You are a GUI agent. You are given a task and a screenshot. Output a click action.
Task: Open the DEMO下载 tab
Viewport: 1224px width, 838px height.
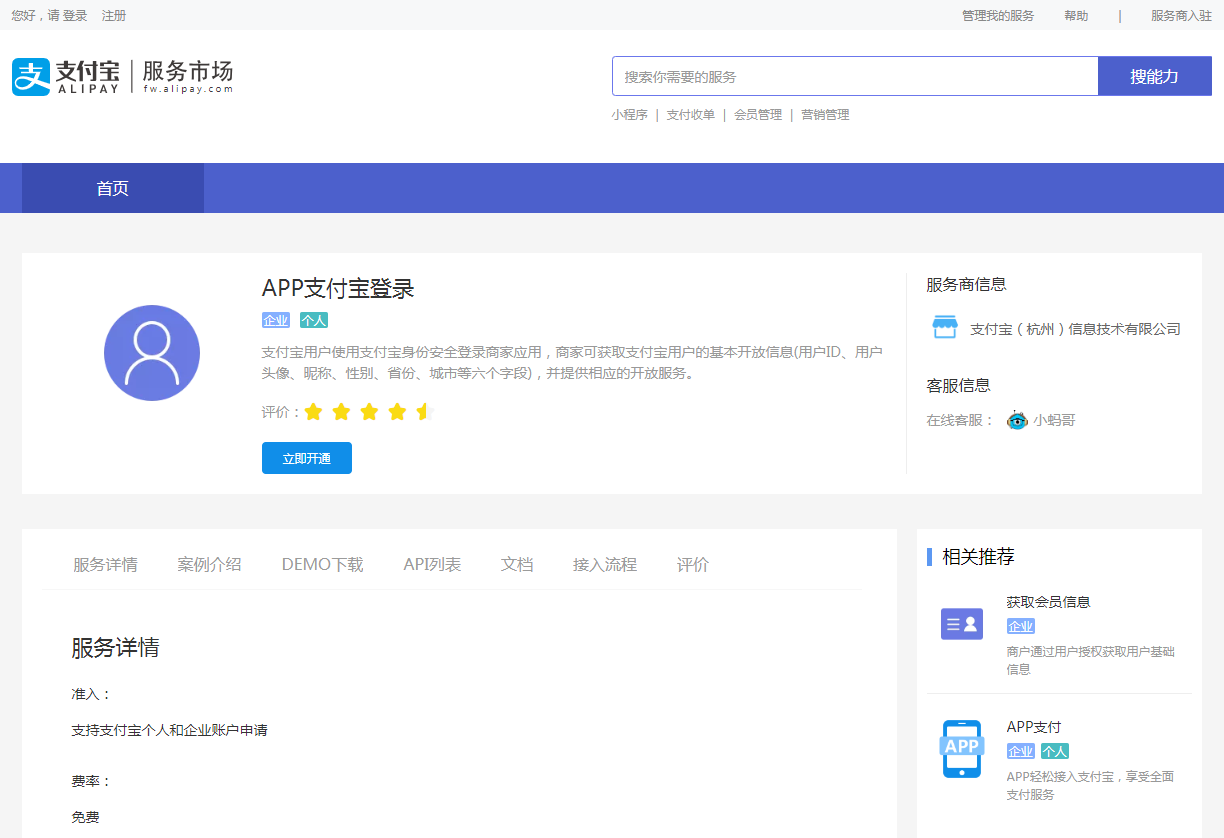pos(322,565)
